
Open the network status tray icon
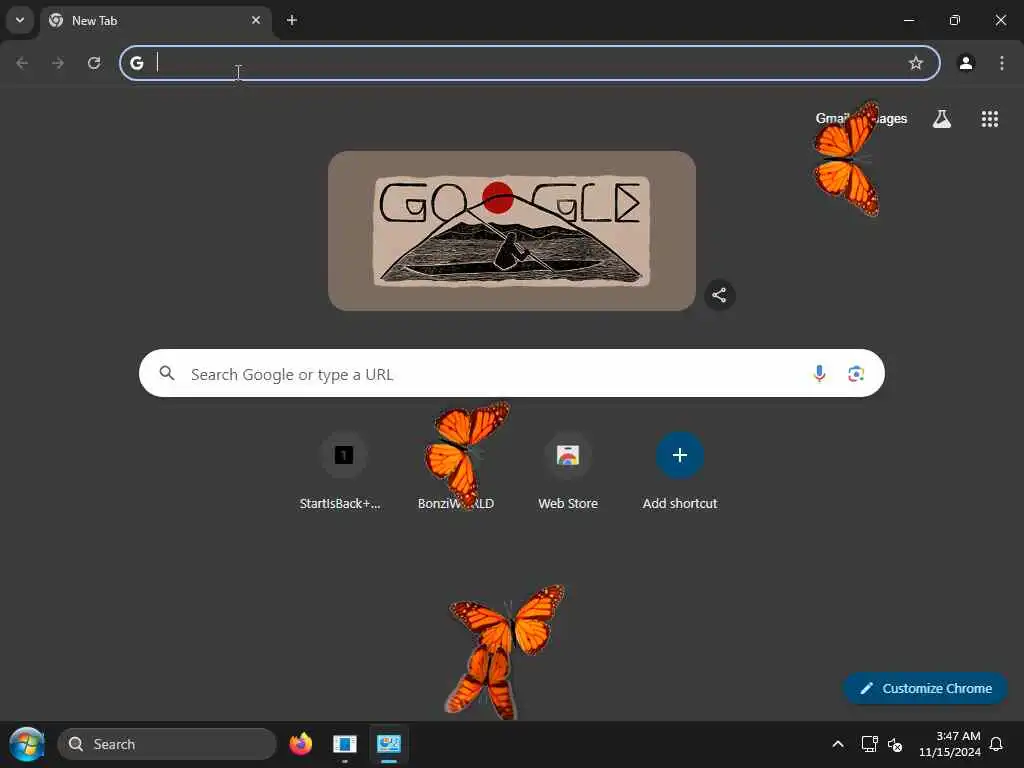(869, 744)
